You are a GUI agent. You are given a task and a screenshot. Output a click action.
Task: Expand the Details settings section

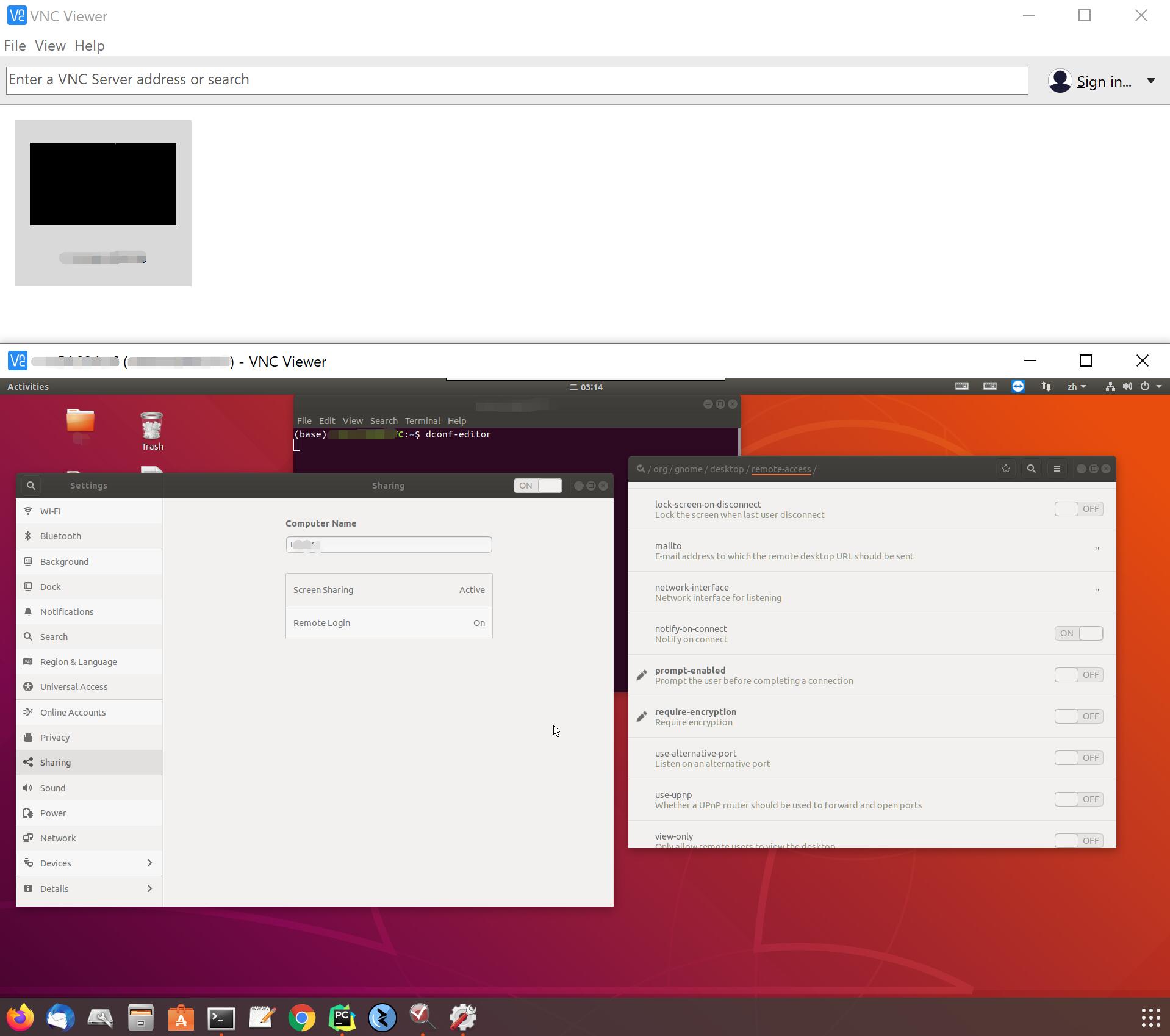click(149, 888)
